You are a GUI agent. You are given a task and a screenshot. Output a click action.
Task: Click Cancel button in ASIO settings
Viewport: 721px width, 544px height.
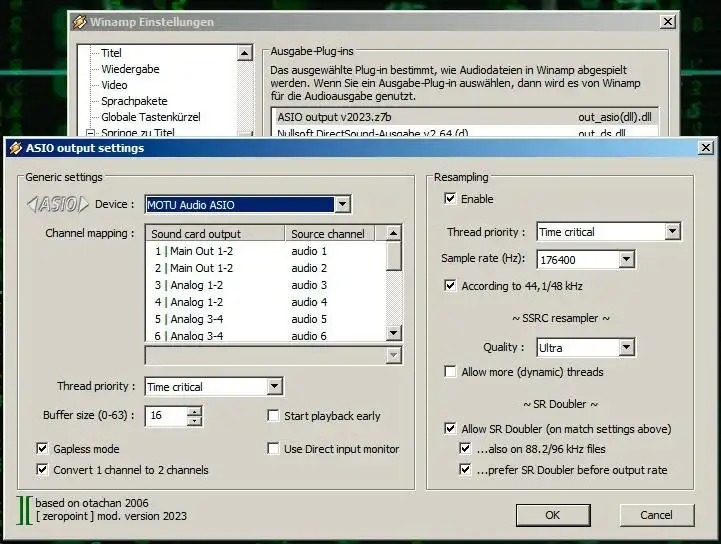click(x=656, y=515)
